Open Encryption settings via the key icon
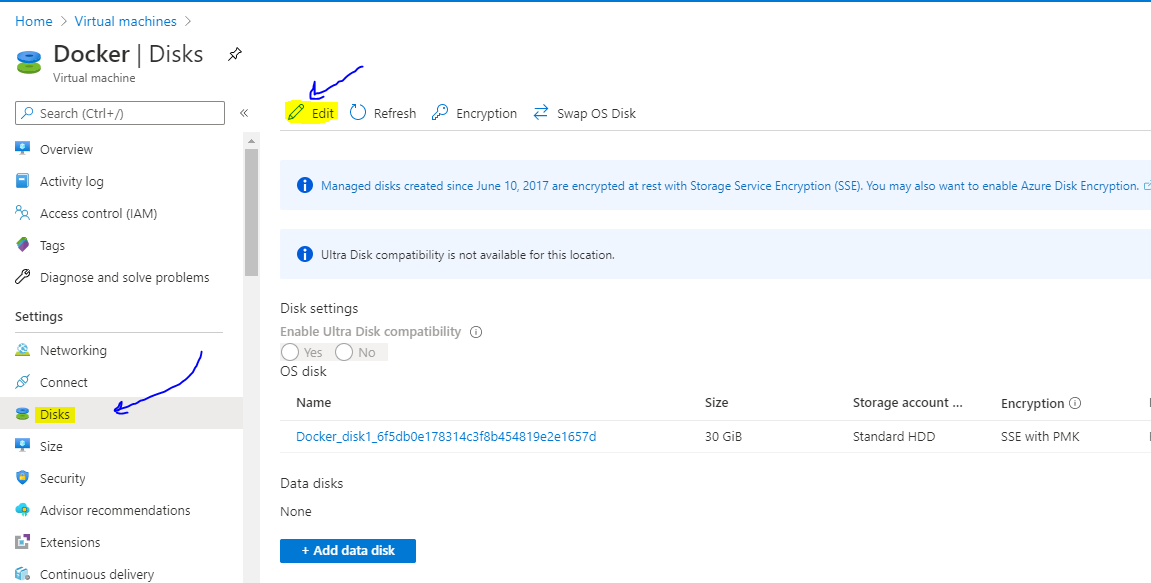 439,113
